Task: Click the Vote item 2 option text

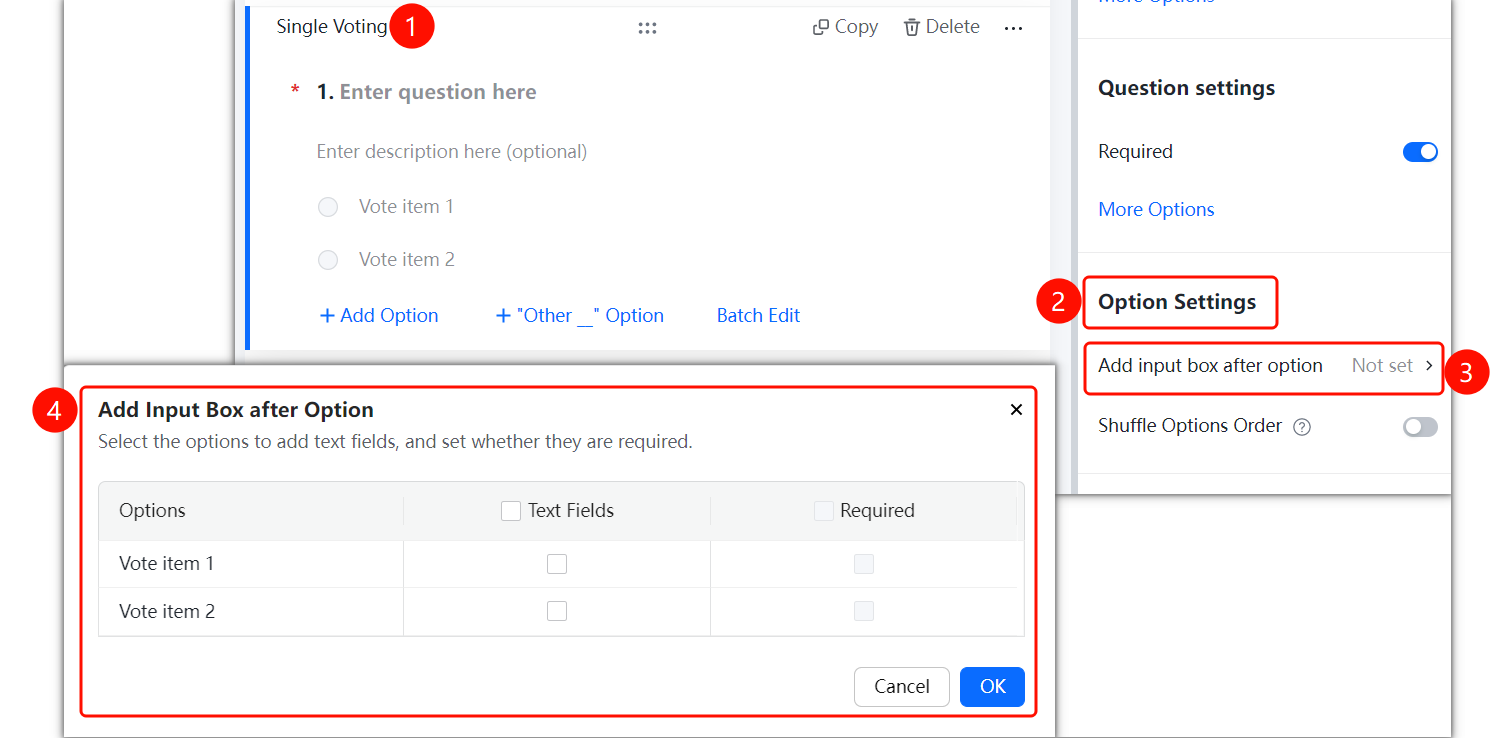Action: [407, 260]
